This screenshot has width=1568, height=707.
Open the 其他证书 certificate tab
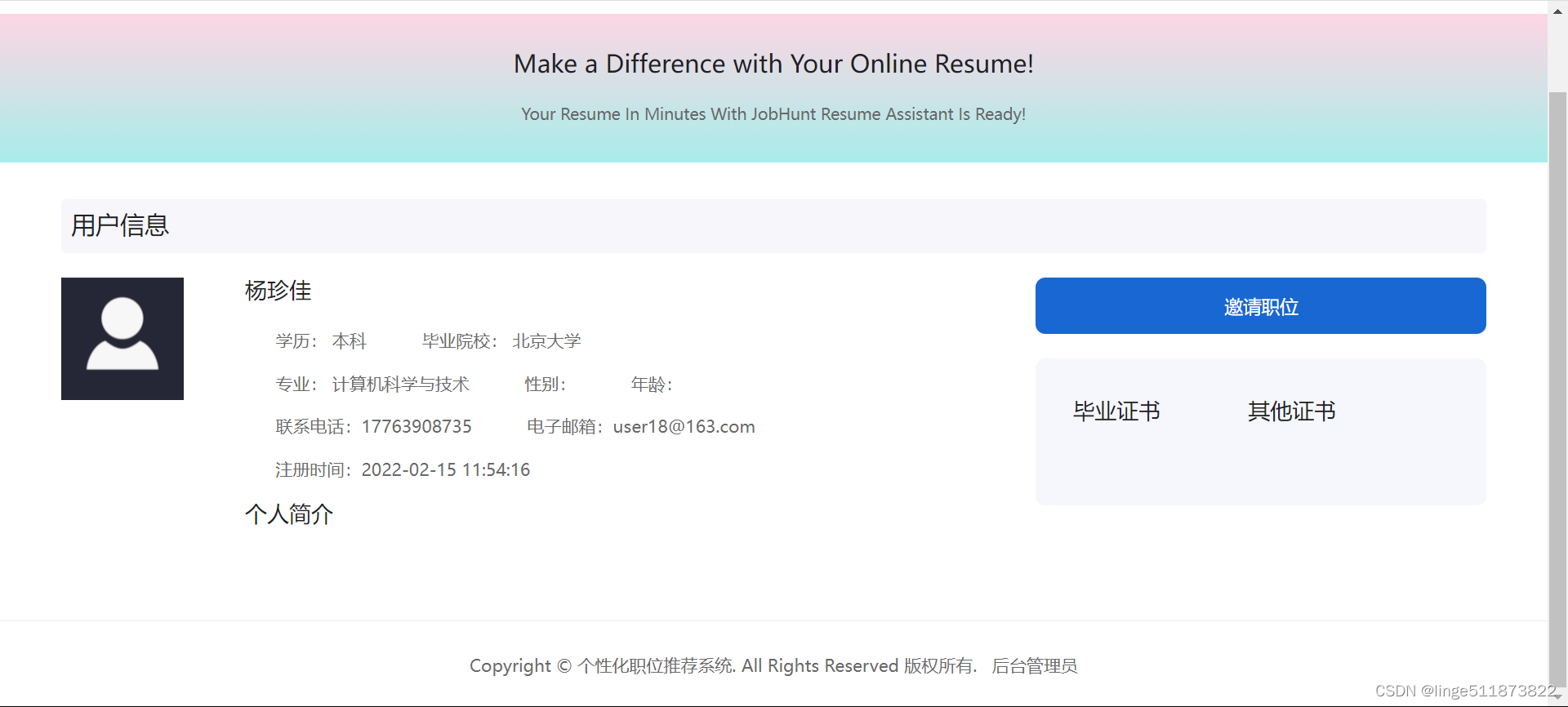(1291, 411)
